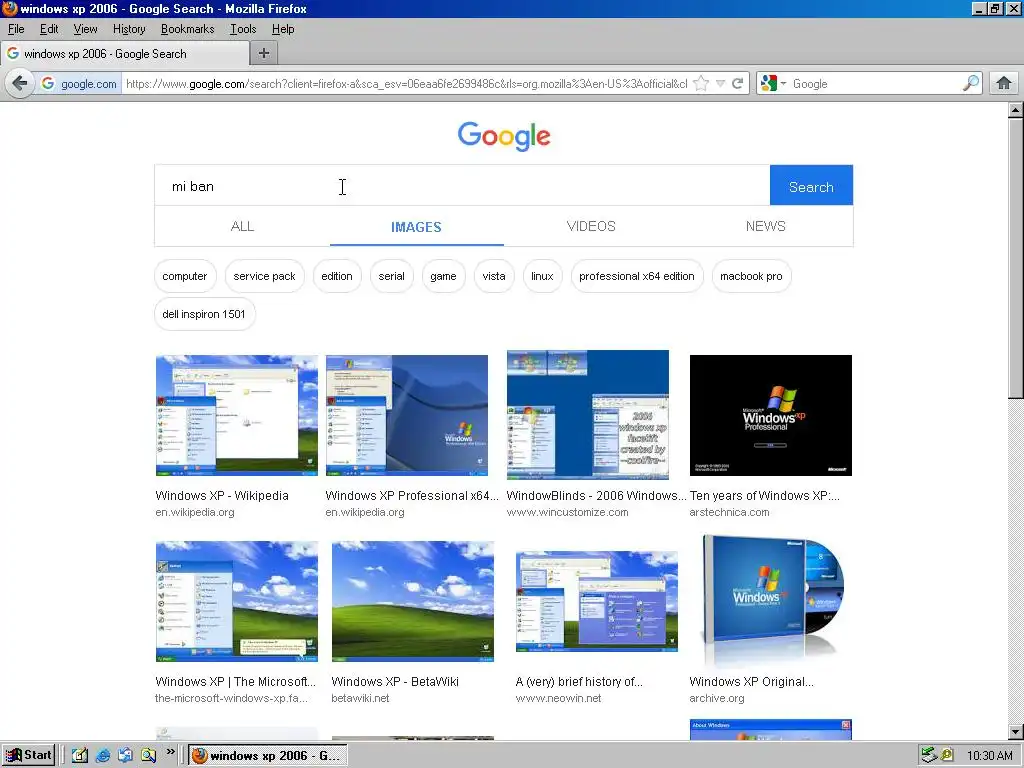Image resolution: width=1024 pixels, height=768 pixels.
Task: Open the Windows XP Professional x64 thumbnail
Action: (x=407, y=415)
